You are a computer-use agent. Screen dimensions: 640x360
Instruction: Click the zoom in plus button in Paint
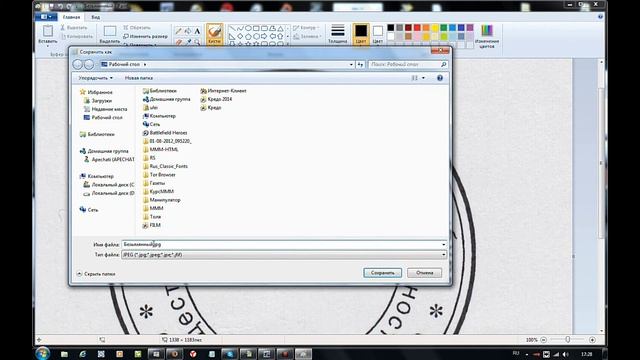pyautogui.click(x=592, y=340)
